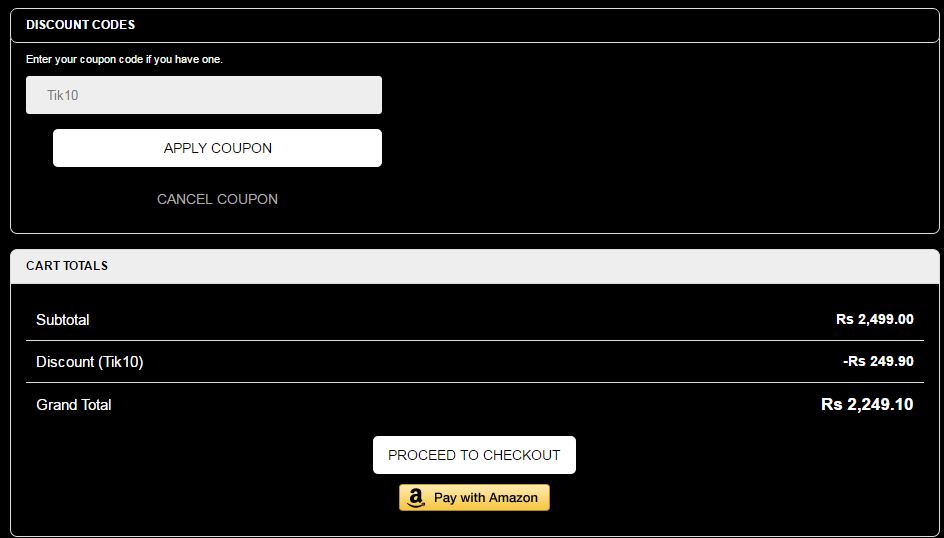Image resolution: width=944 pixels, height=538 pixels.
Task: Click the divider line beneath the Subtotal row
Action: point(475,341)
